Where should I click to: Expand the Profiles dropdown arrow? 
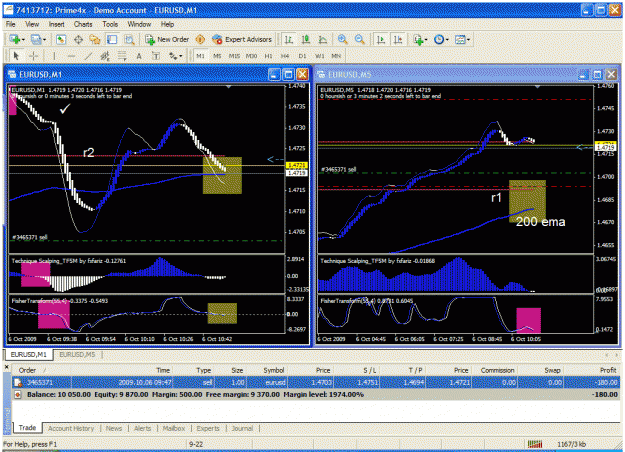tap(44, 40)
